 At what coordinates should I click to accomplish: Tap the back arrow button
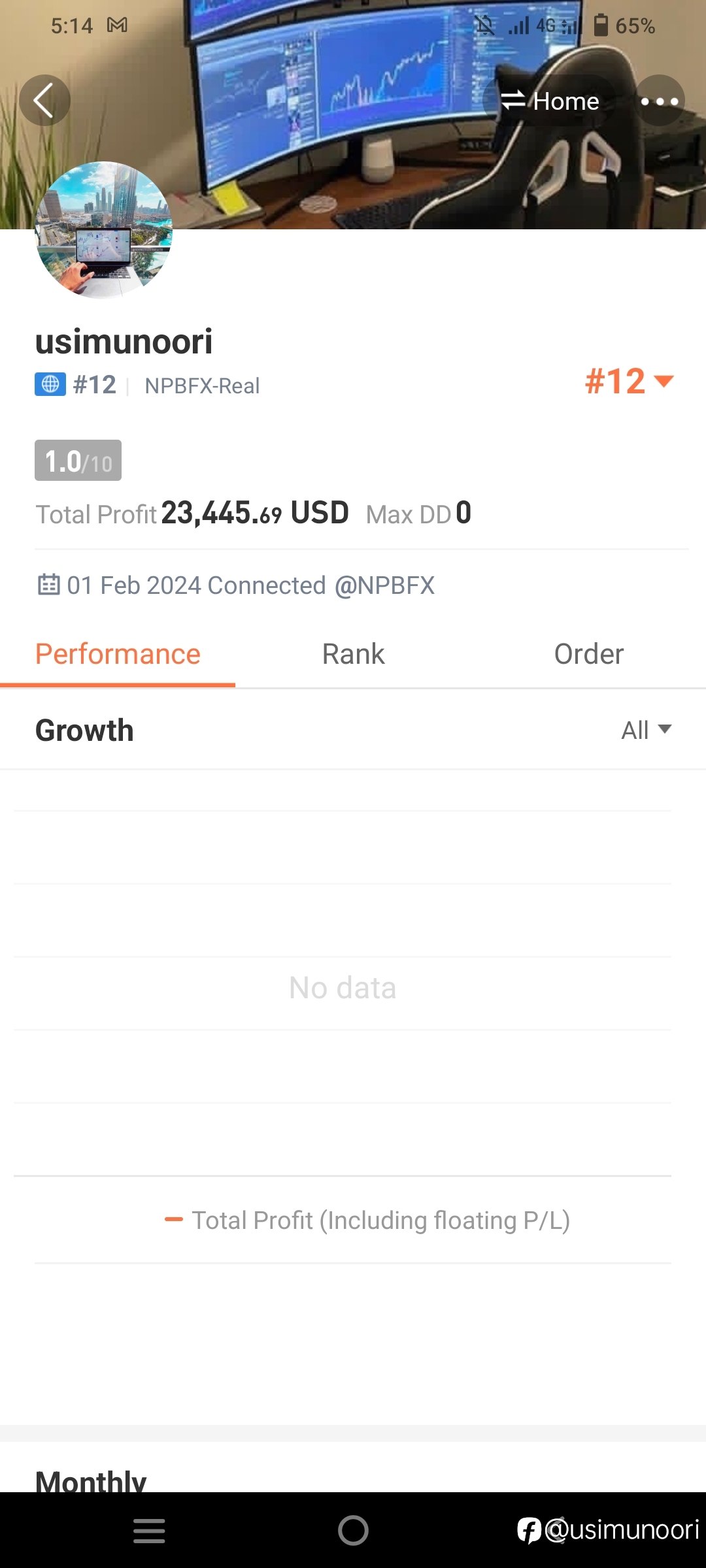pyautogui.click(x=44, y=101)
